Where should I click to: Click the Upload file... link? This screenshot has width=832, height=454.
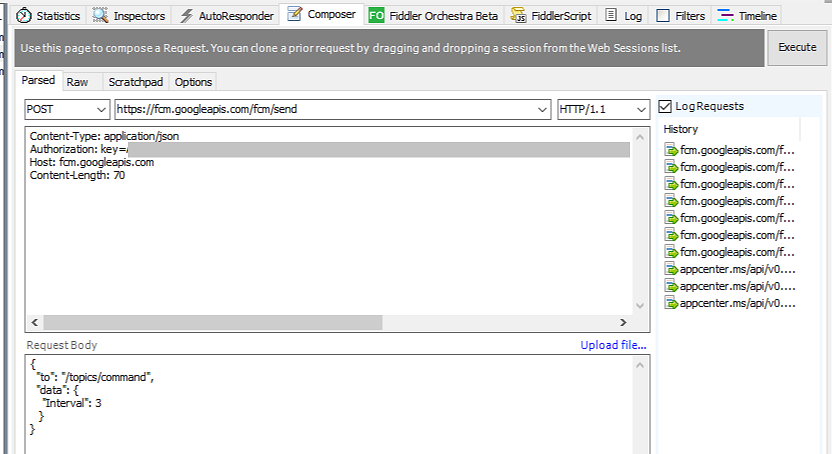pyautogui.click(x=613, y=345)
